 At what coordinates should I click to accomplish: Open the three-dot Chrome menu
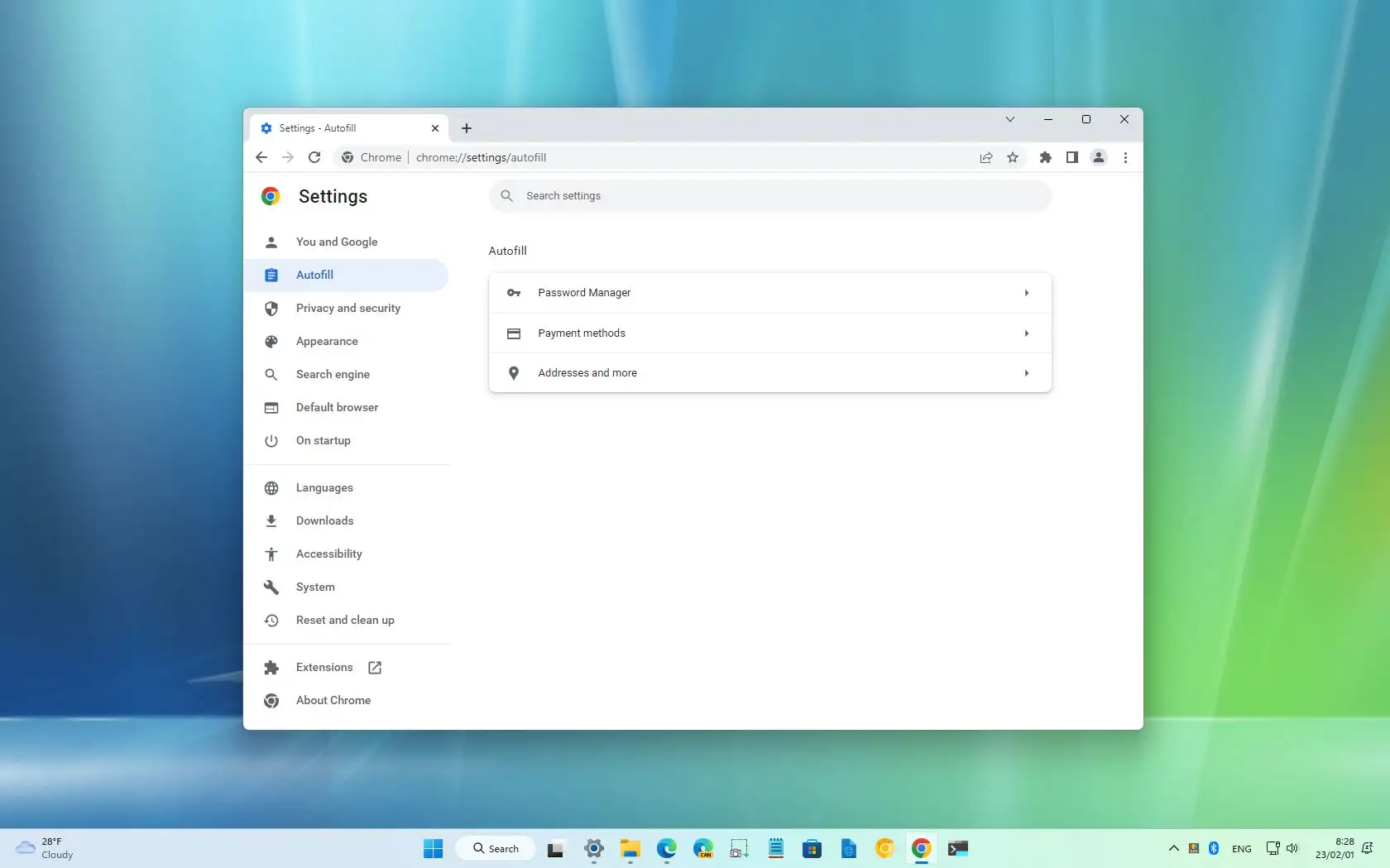(x=1125, y=157)
